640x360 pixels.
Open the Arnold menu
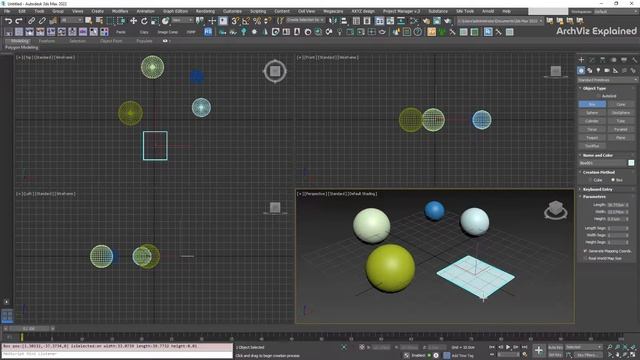488,11
